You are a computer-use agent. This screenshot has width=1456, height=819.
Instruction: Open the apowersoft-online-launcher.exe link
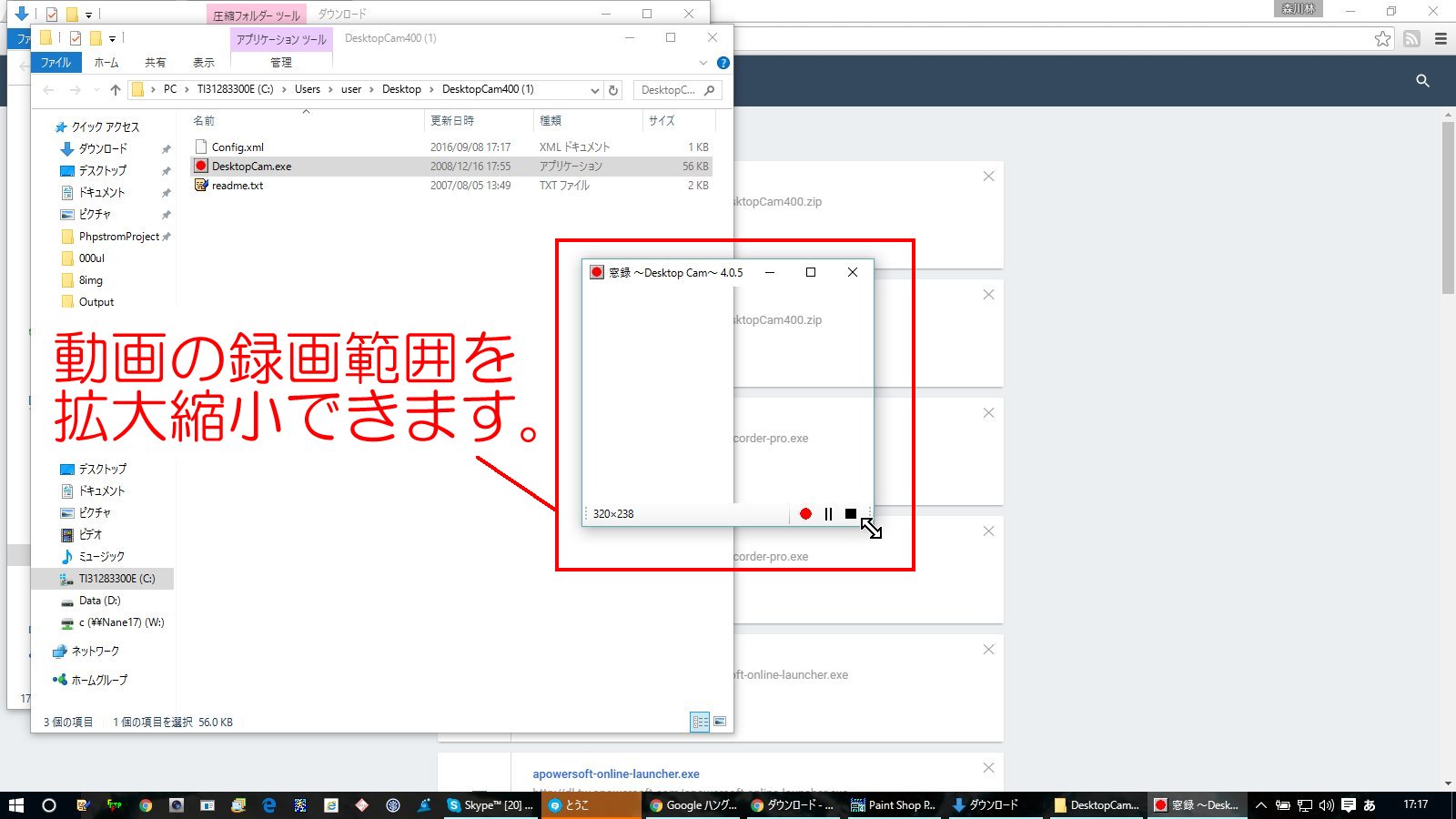click(x=616, y=774)
